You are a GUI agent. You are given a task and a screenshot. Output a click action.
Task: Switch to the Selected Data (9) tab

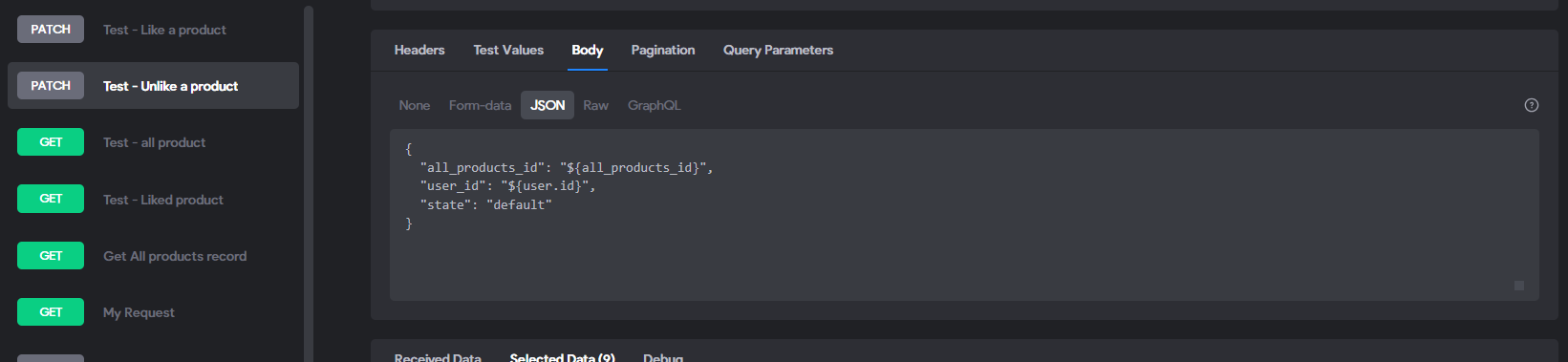pyautogui.click(x=562, y=357)
